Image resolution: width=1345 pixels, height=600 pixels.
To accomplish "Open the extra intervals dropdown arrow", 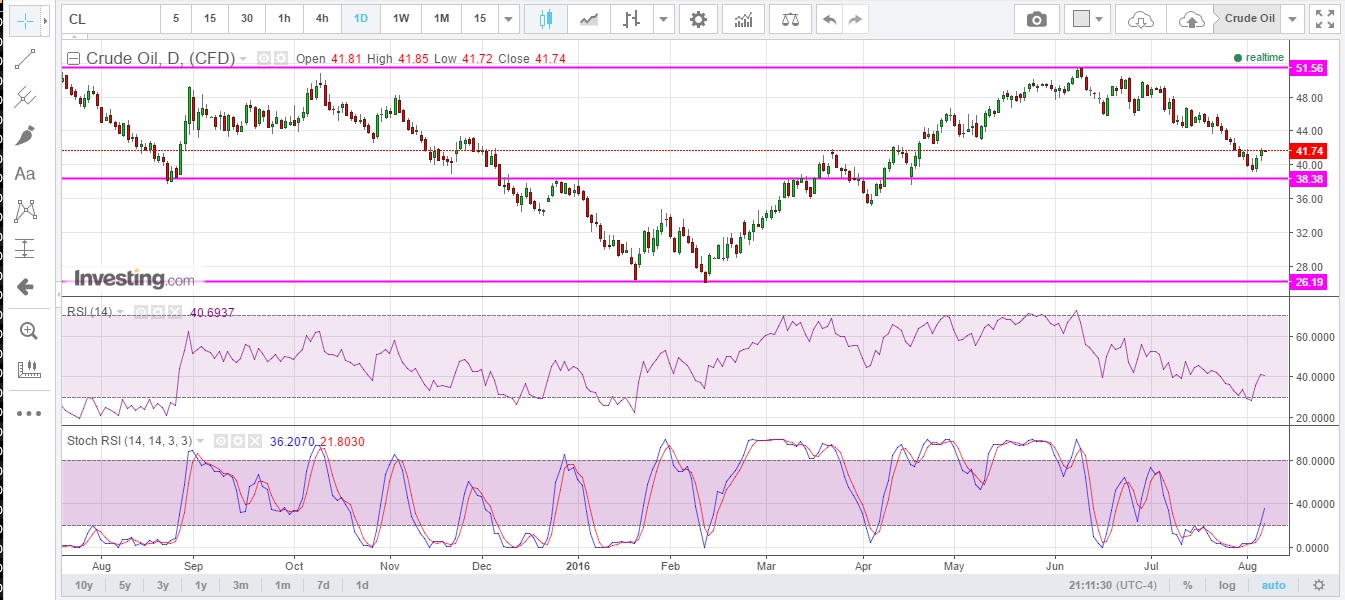I will click(x=508, y=18).
